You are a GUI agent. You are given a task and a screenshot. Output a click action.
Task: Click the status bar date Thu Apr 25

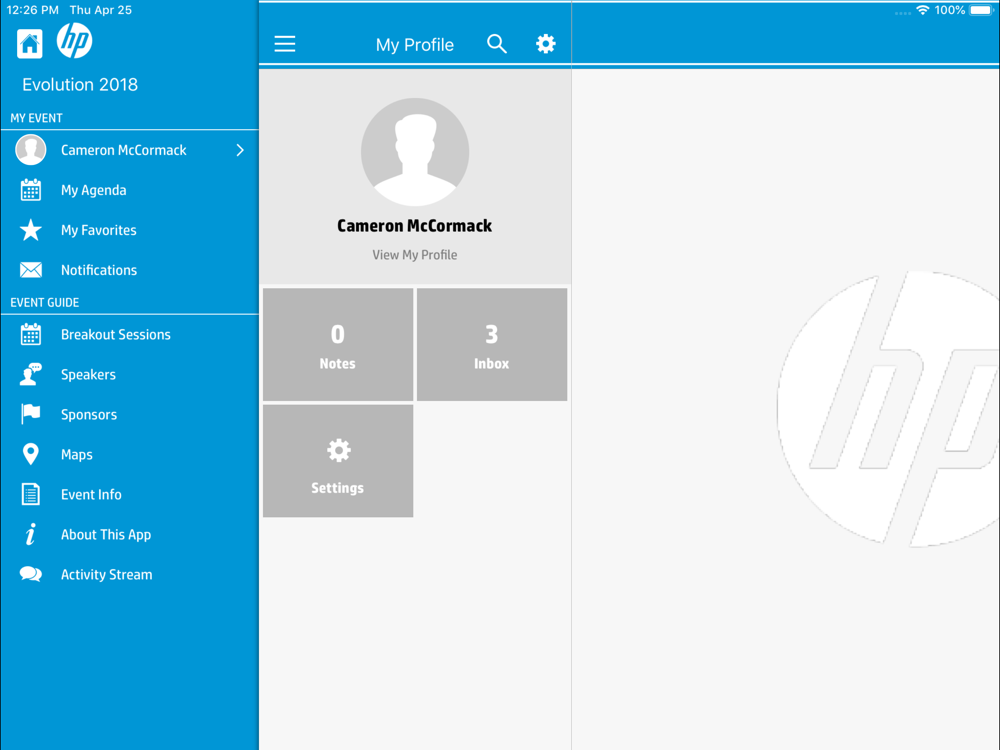[101, 10]
